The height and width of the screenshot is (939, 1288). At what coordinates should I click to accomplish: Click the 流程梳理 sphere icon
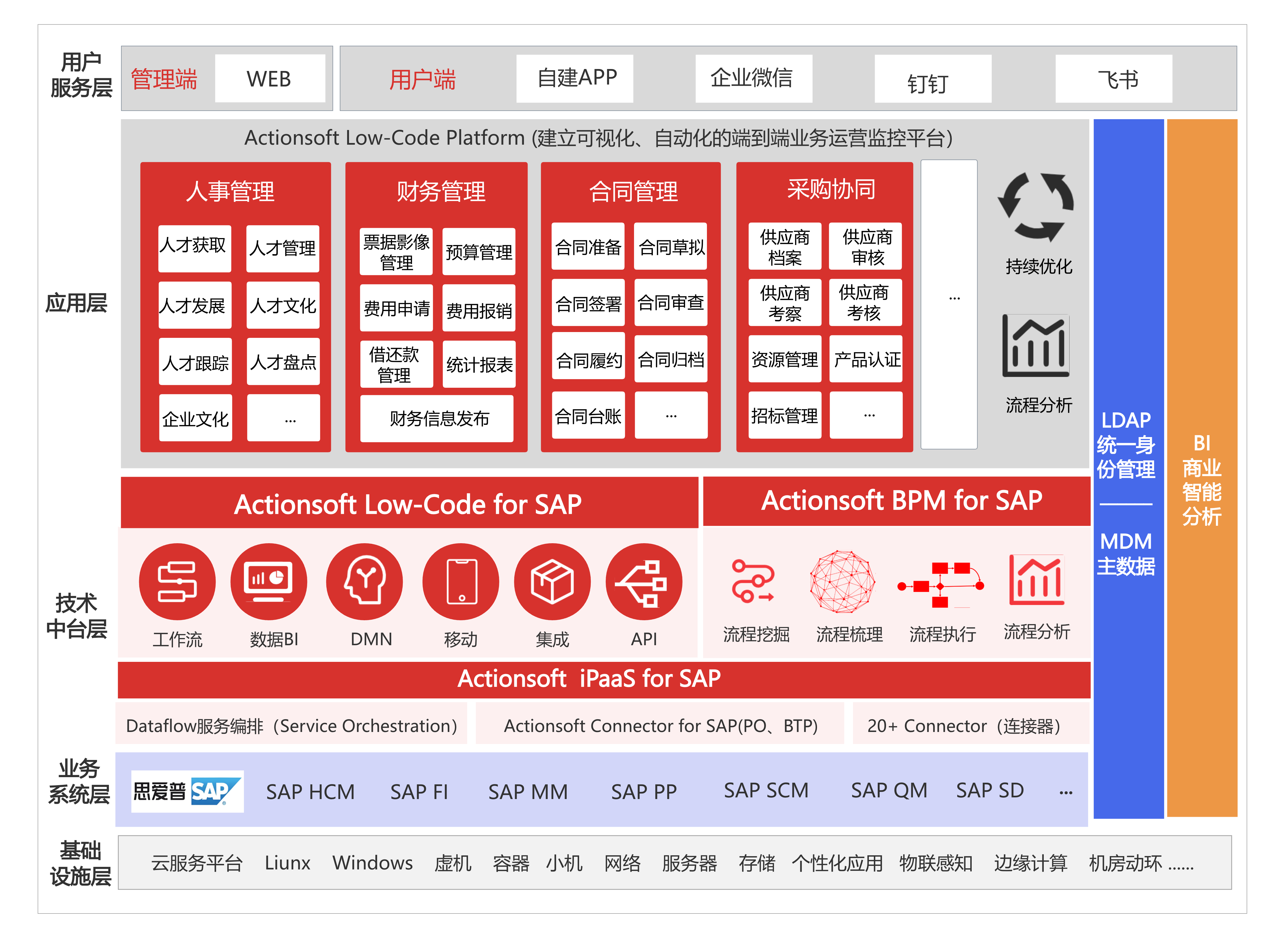pos(842,581)
